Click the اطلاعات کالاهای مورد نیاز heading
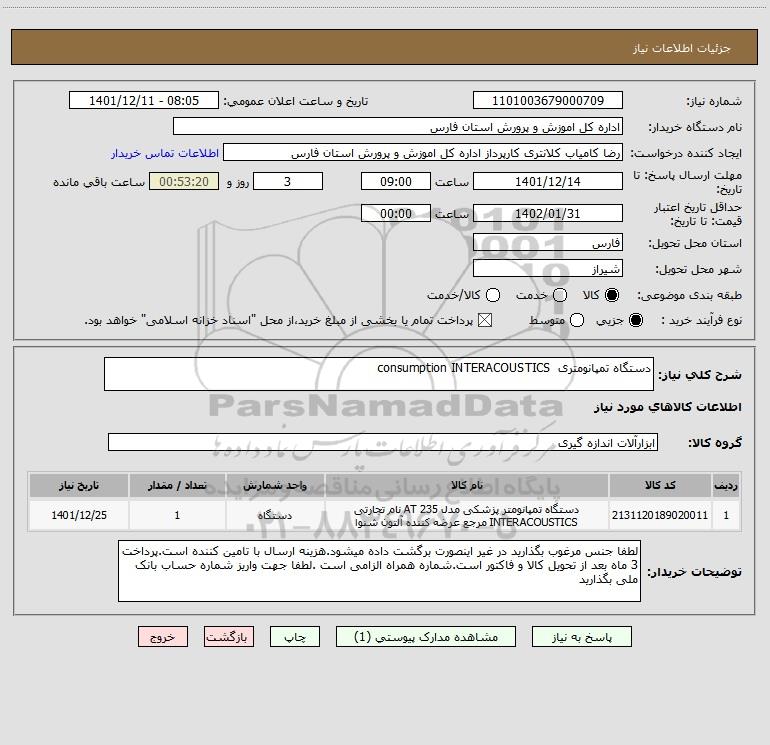The image size is (770, 745). coord(668,407)
